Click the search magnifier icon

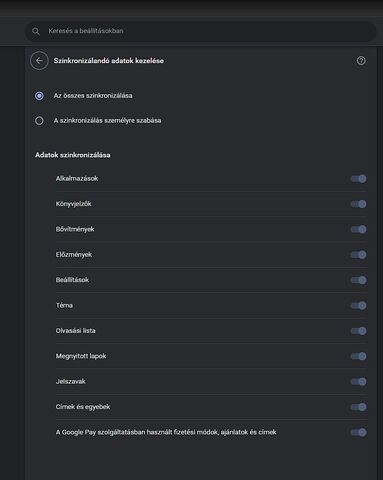coord(36,31)
